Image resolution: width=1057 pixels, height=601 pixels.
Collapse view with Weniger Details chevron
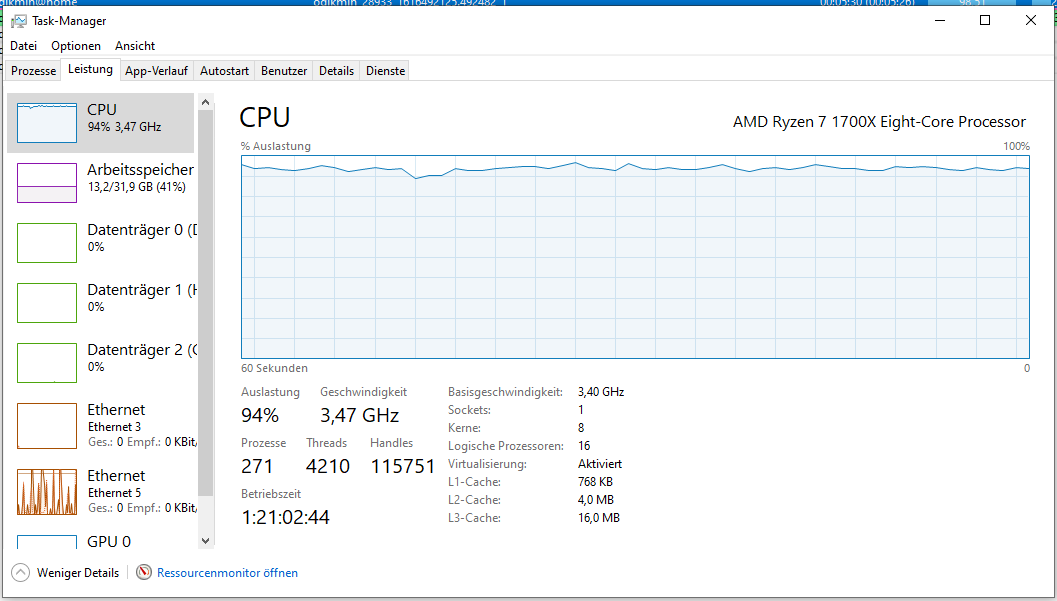click(x=21, y=573)
